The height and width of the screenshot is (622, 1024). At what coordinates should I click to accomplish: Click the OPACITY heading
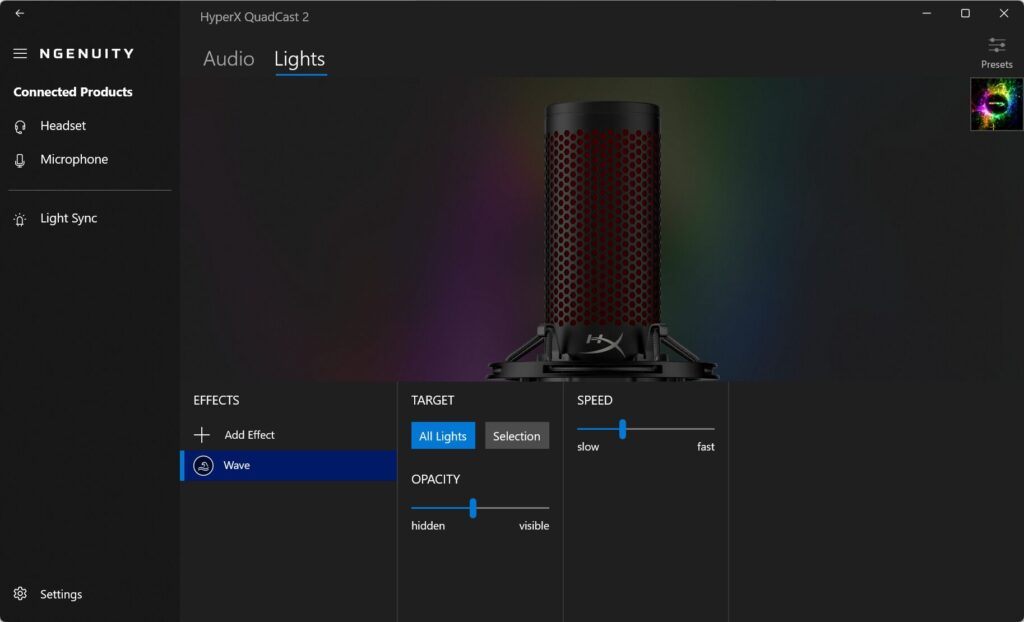point(436,480)
